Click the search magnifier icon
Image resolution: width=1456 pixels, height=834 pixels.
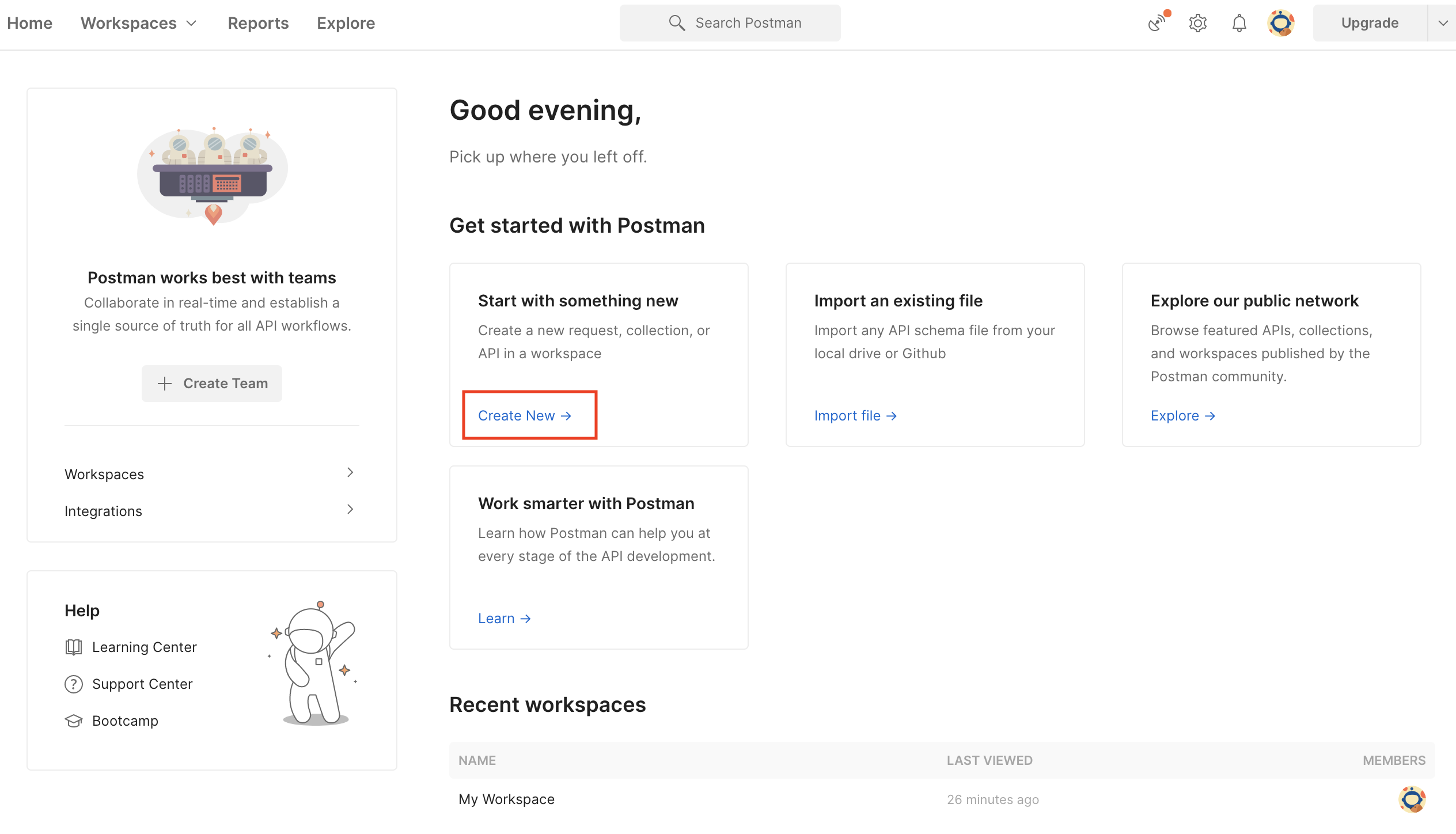(x=677, y=23)
